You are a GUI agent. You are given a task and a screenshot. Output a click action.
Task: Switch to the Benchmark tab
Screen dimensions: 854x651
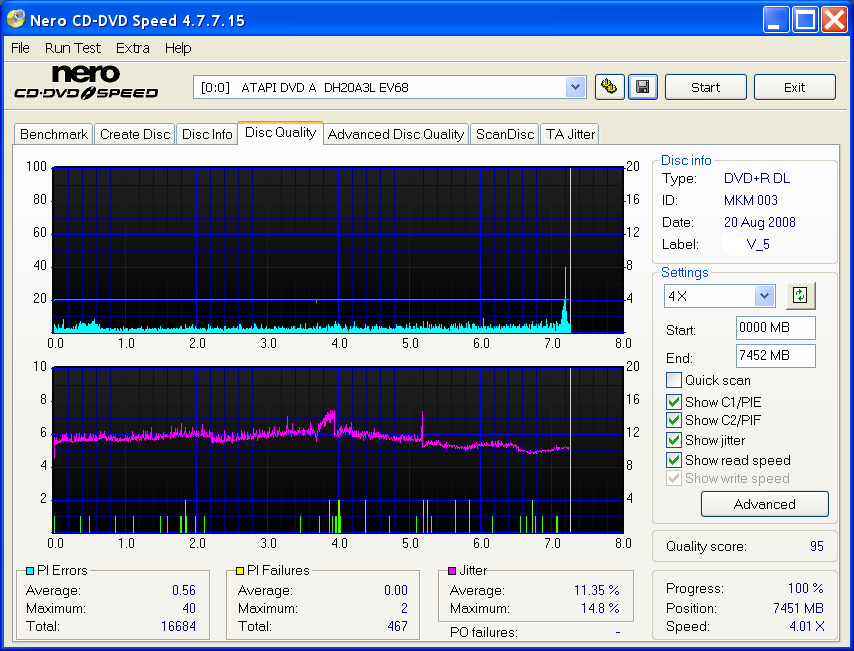(x=53, y=133)
